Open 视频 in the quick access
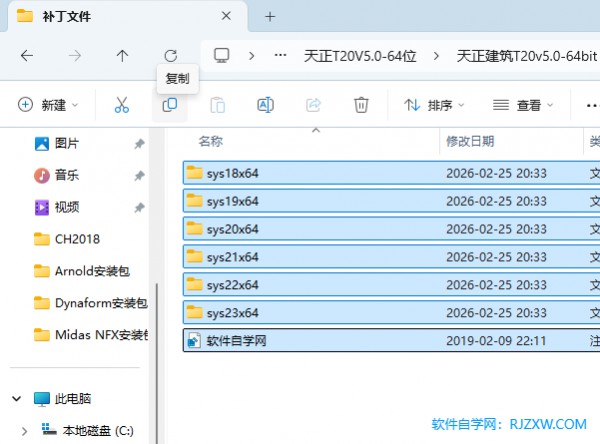The height and width of the screenshot is (444, 600). pos(67,207)
